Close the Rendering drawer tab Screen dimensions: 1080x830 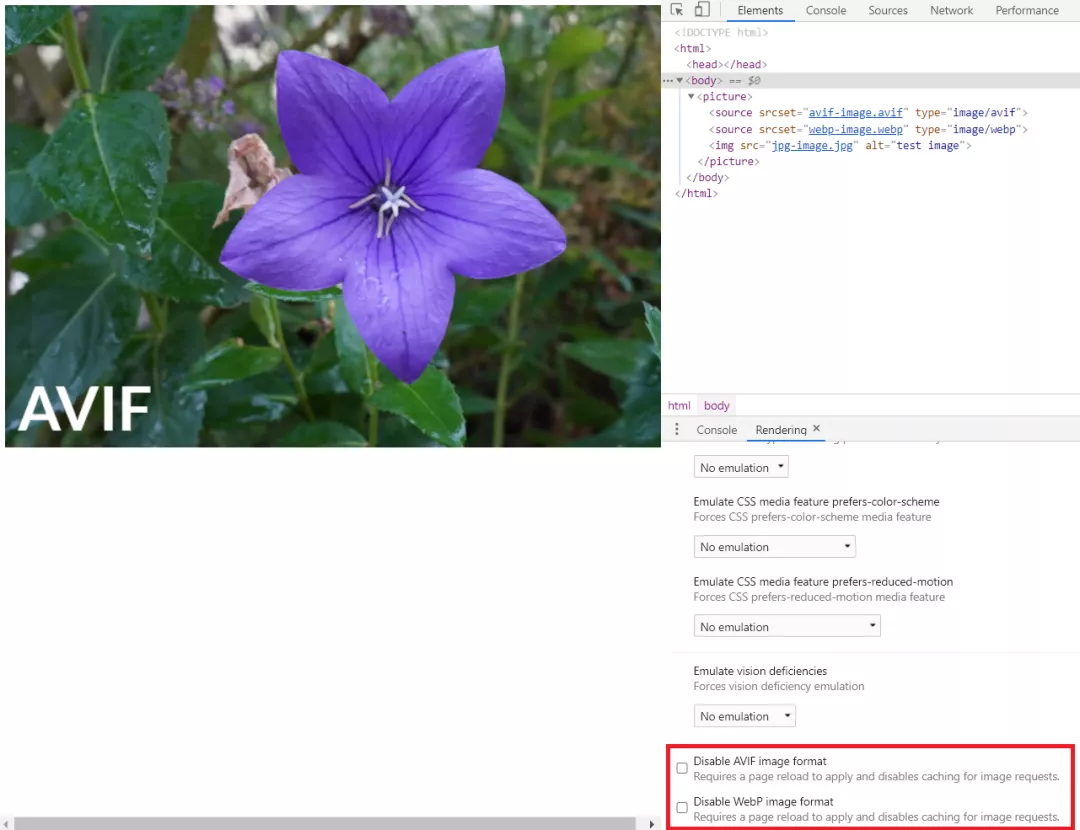[x=816, y=426]
